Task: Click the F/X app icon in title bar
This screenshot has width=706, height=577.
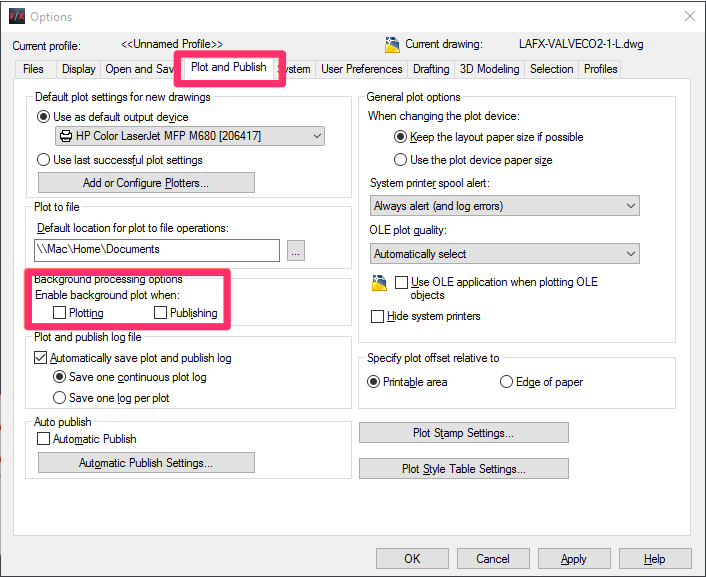Action: pos(17,17)
